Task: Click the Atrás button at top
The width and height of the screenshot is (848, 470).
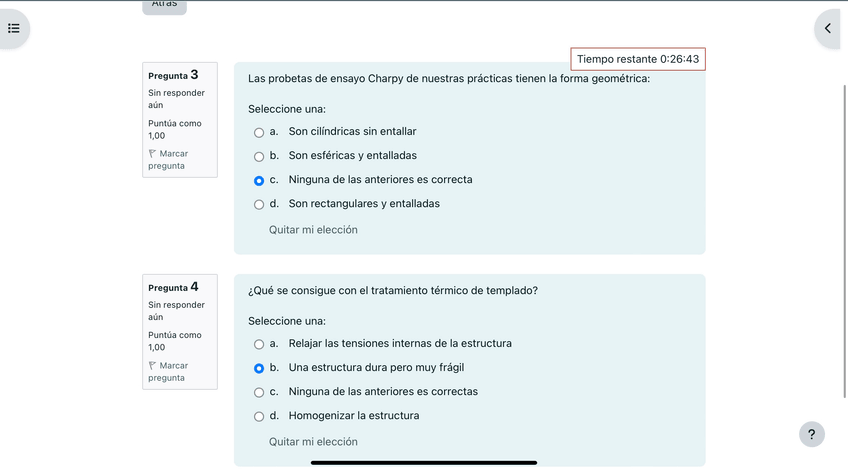Action: click(164, 5)
